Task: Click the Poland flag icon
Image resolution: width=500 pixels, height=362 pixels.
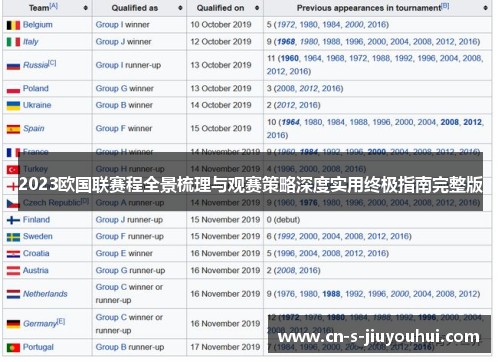Action: click(x=13, y=89)
